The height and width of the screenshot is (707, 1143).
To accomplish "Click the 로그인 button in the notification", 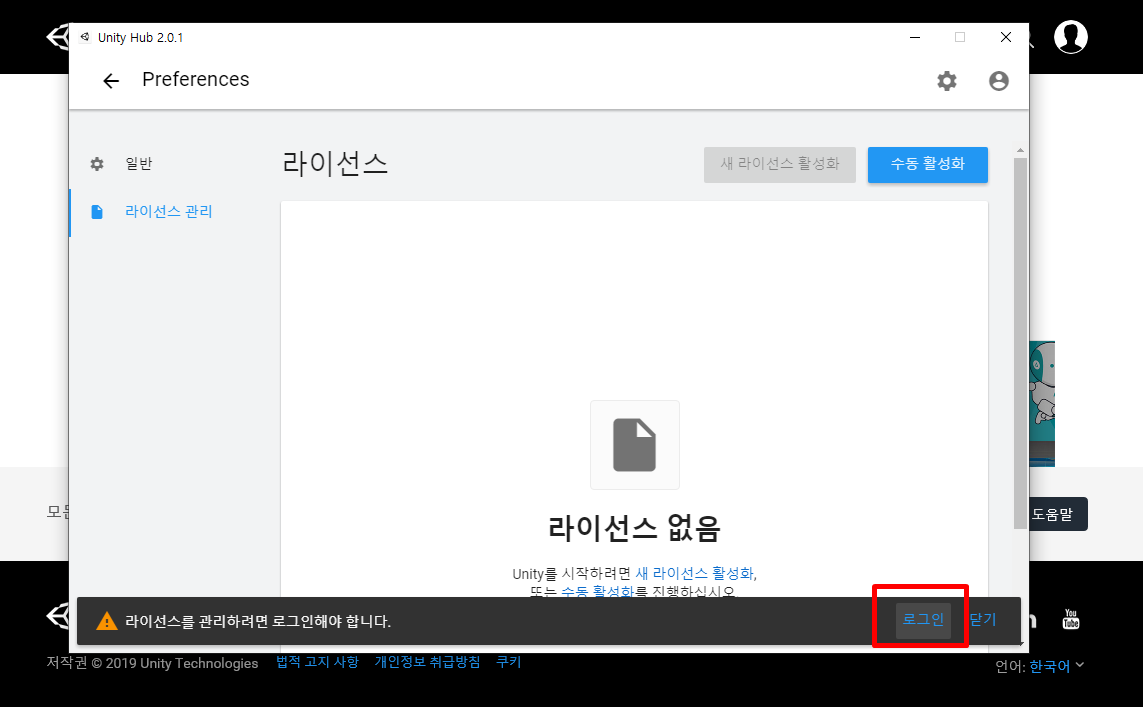I will 923,620.
